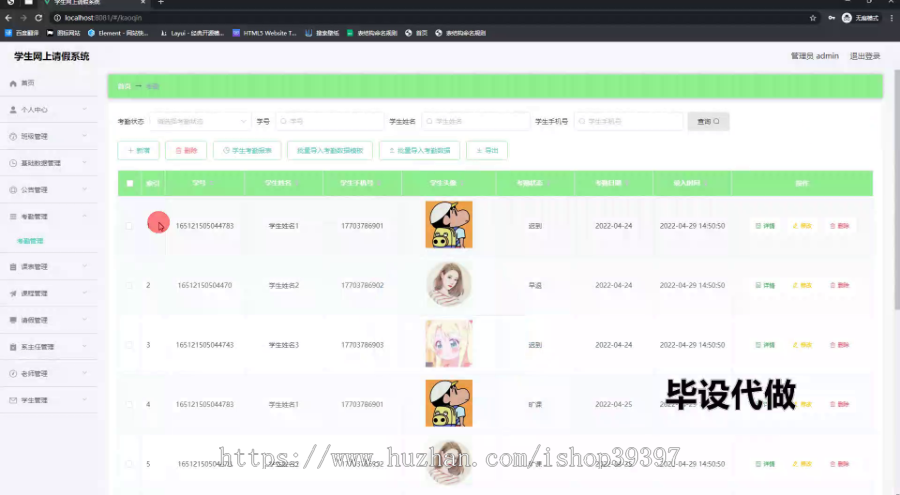Click the 首页 breadcrumb link
Image resolution: width=900 pixels, height=495 pixels.
tap(124, 86)
